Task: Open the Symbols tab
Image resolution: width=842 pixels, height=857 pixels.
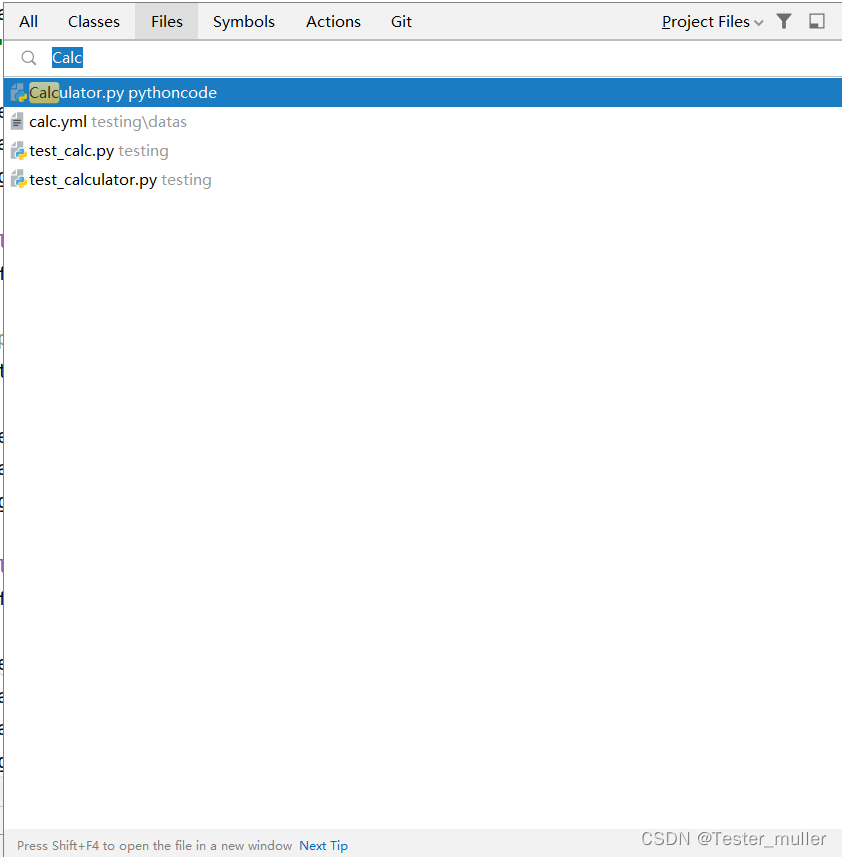Action: point(244,21)
